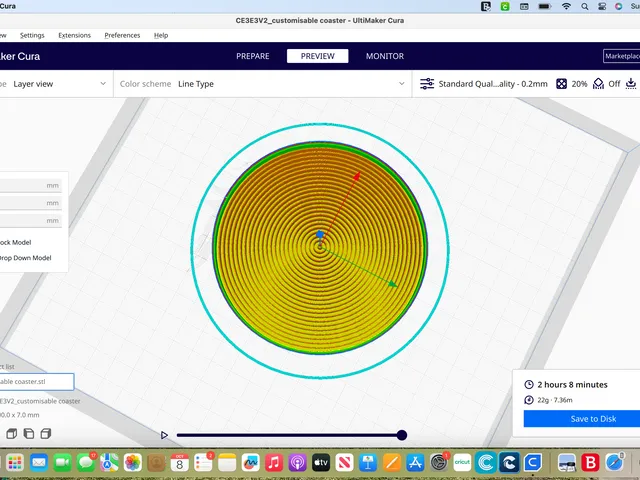Open Podcasts from the dock
This screenshot has height=480, width=640.
coord(298,462)
